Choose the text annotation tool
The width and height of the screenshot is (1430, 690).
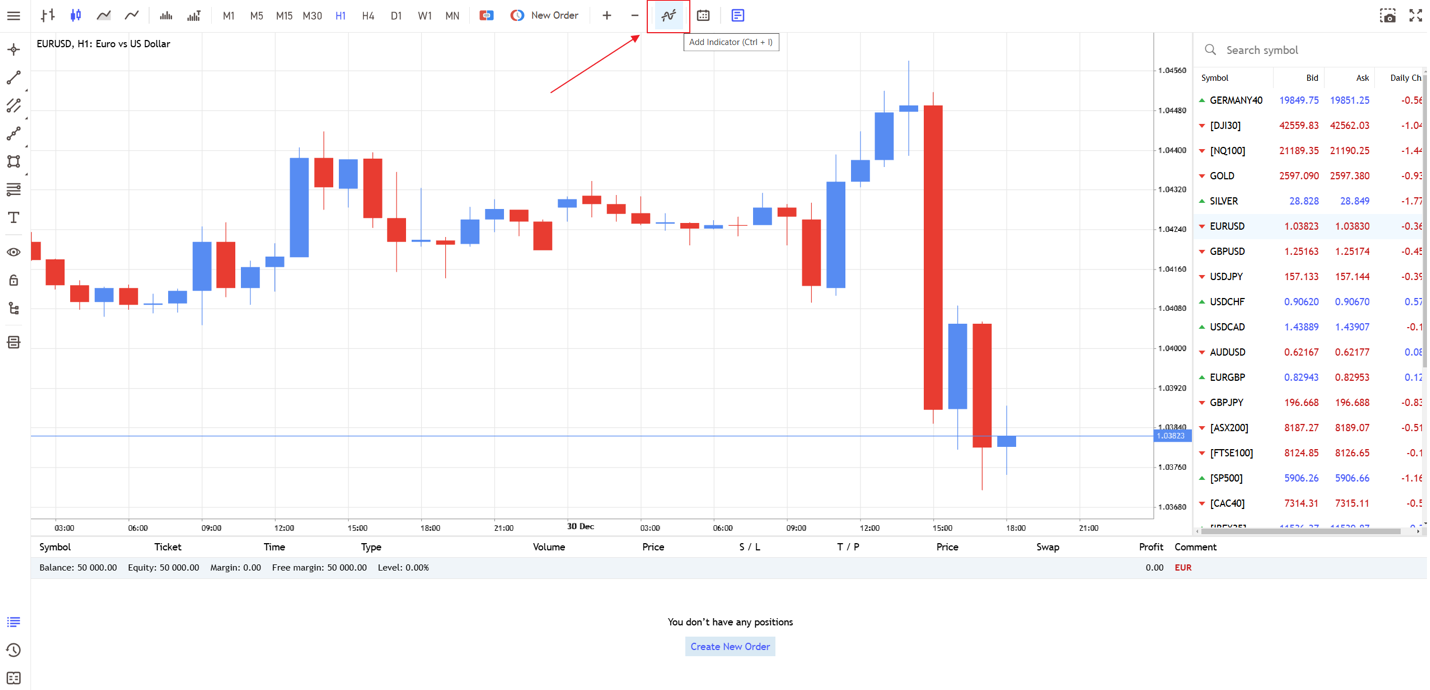pyautogui.click(x=14, y=218)
